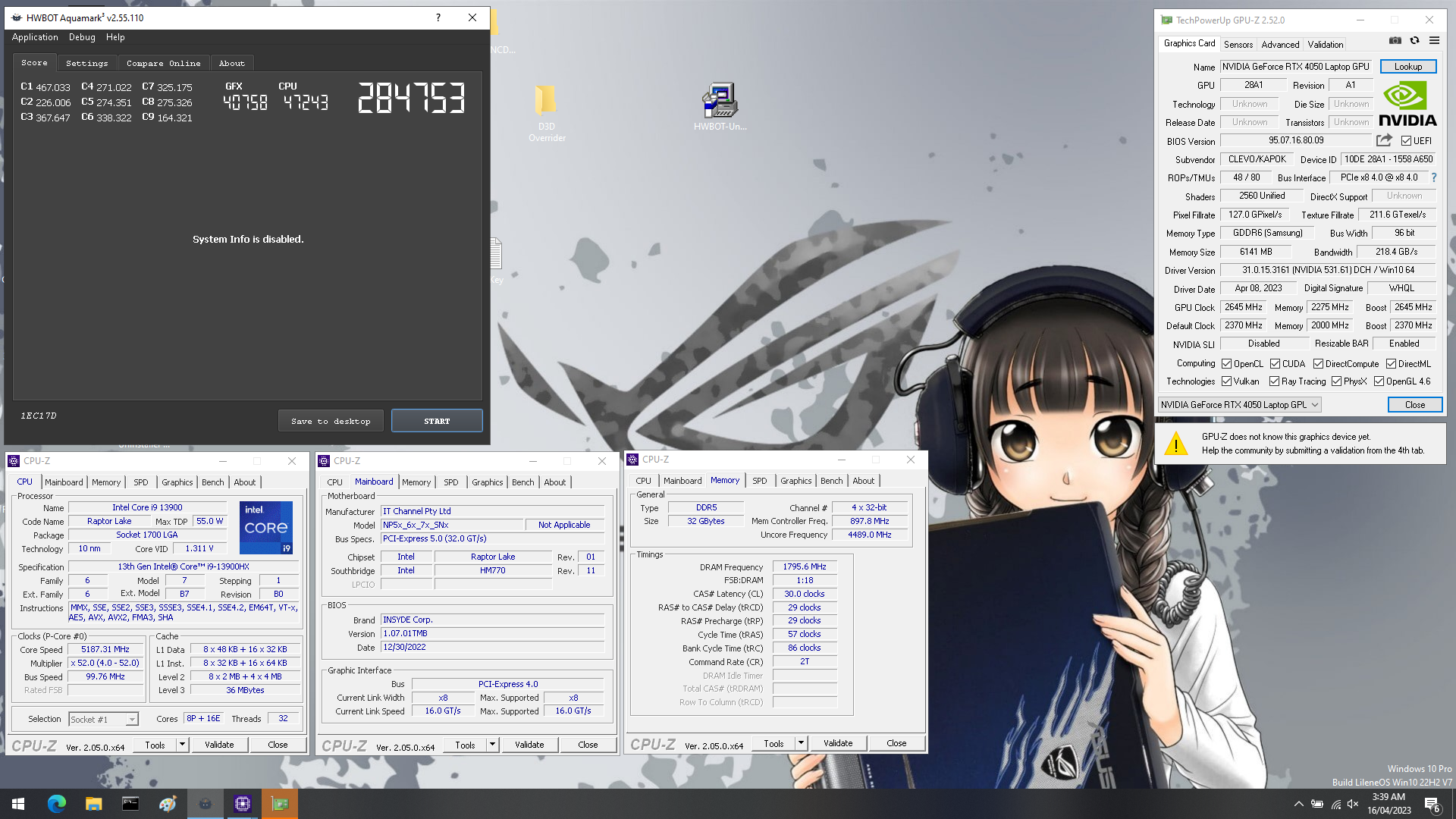The width and height of the screenshot is (1456, 819).
Task: Toggle the Vulkan checkbox
Action: [1226, 381]
